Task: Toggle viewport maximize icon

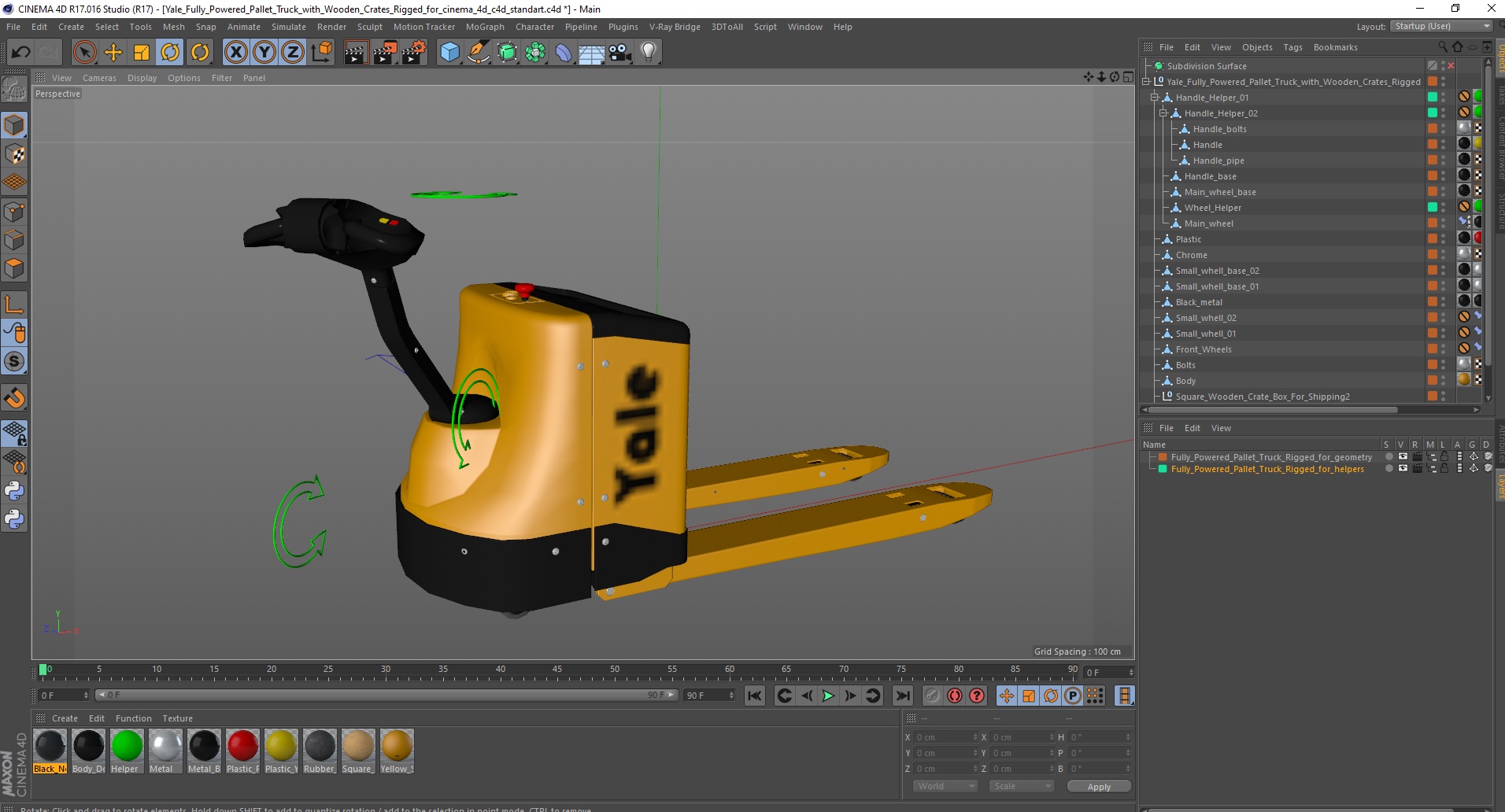Action: tap(1128, 77)
